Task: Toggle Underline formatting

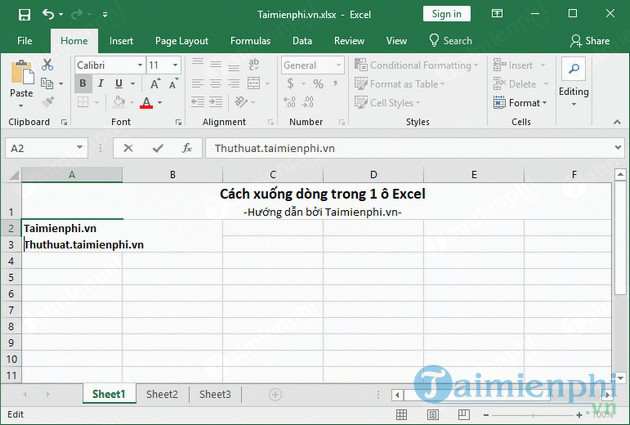Action: pyautogui.click(x=119, y=84)
